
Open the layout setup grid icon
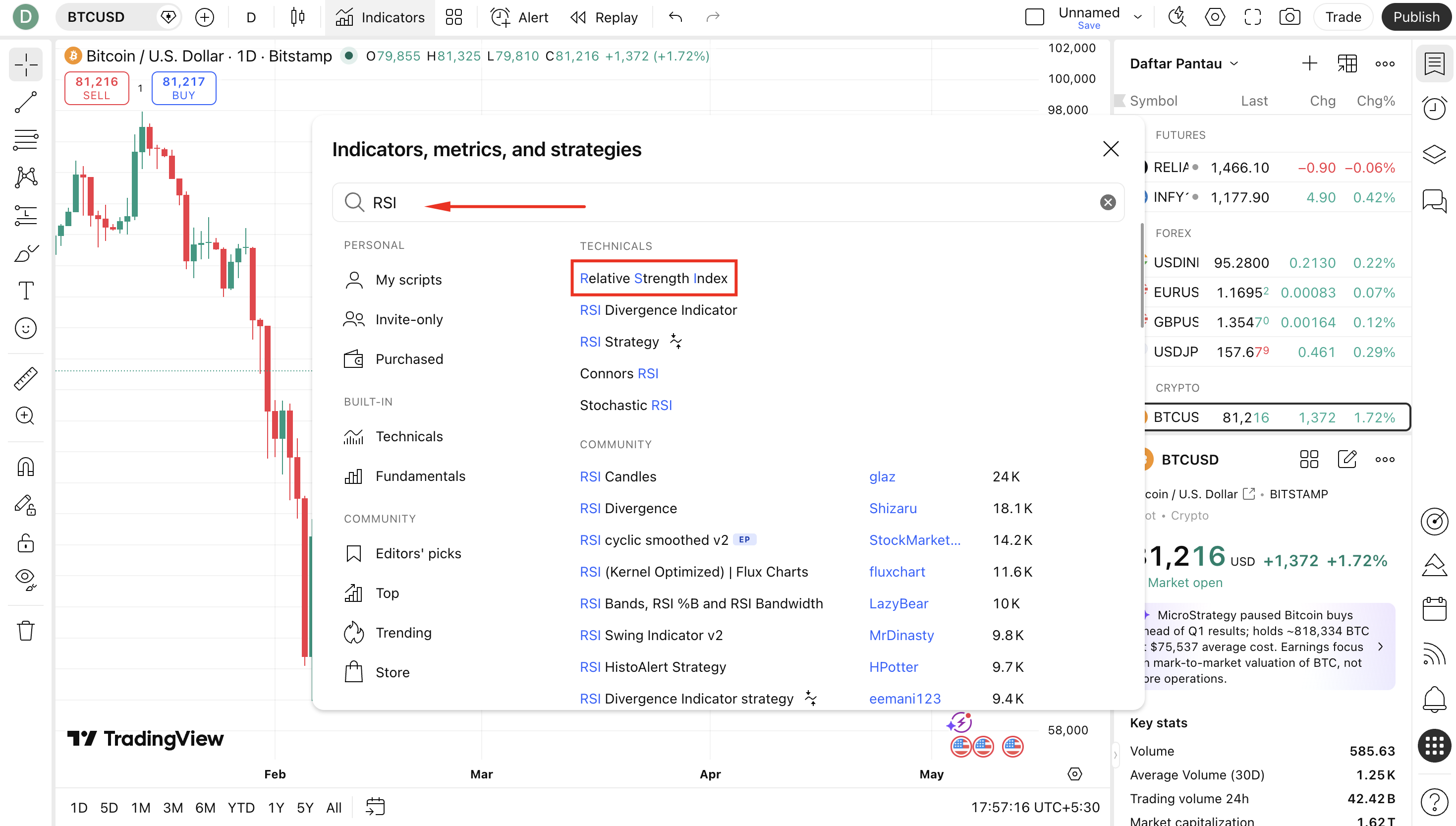coord(453,17)
